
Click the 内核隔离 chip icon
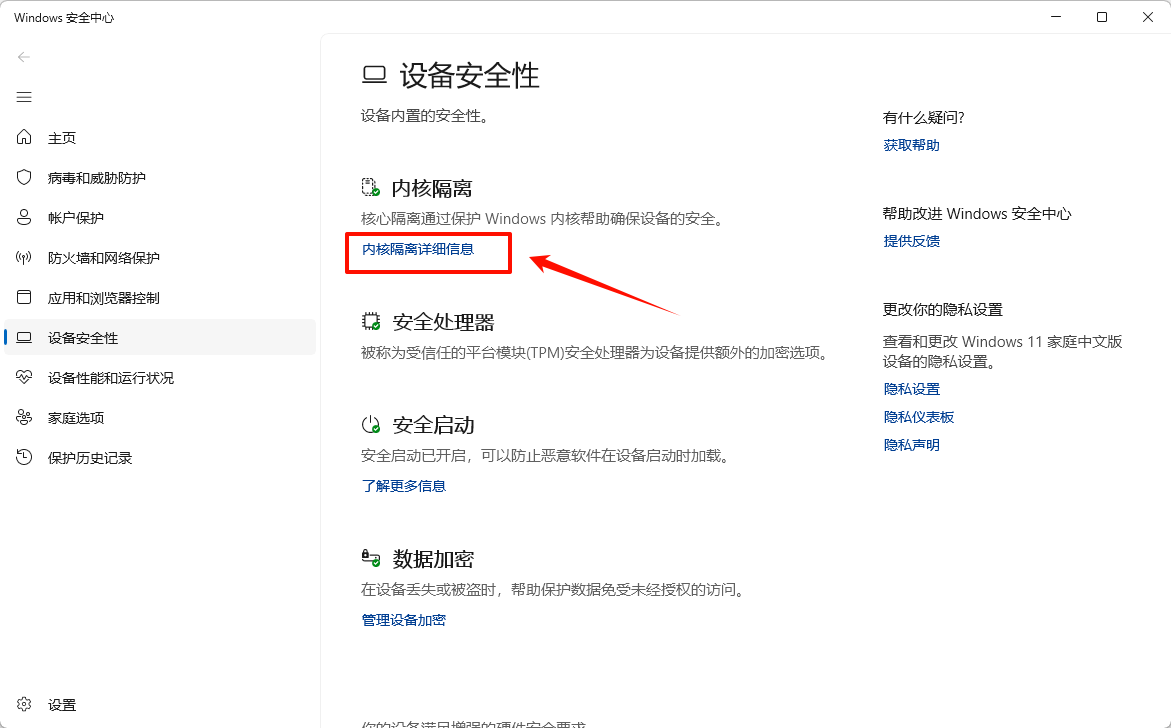pos(371,187)
